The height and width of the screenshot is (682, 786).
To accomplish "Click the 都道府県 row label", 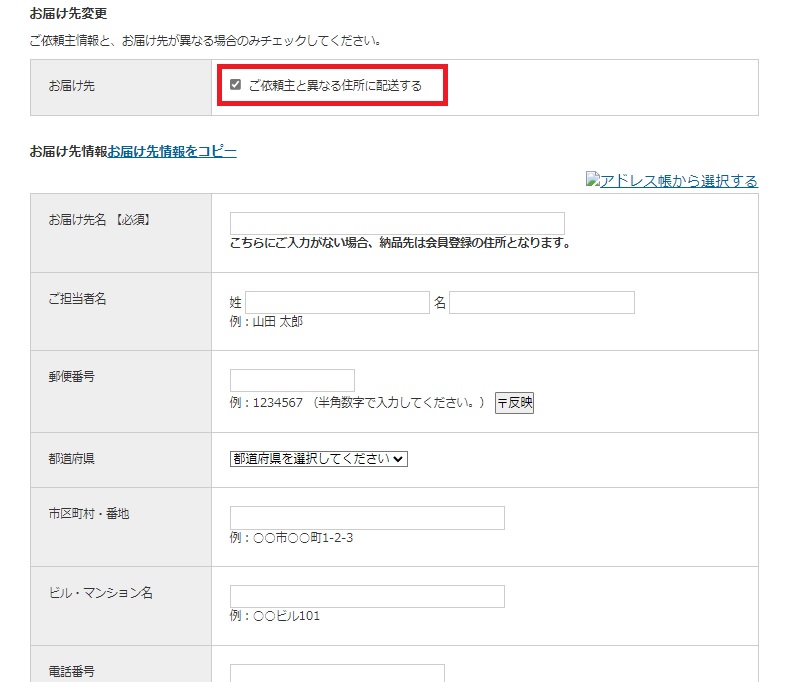I will coord(71,458).
